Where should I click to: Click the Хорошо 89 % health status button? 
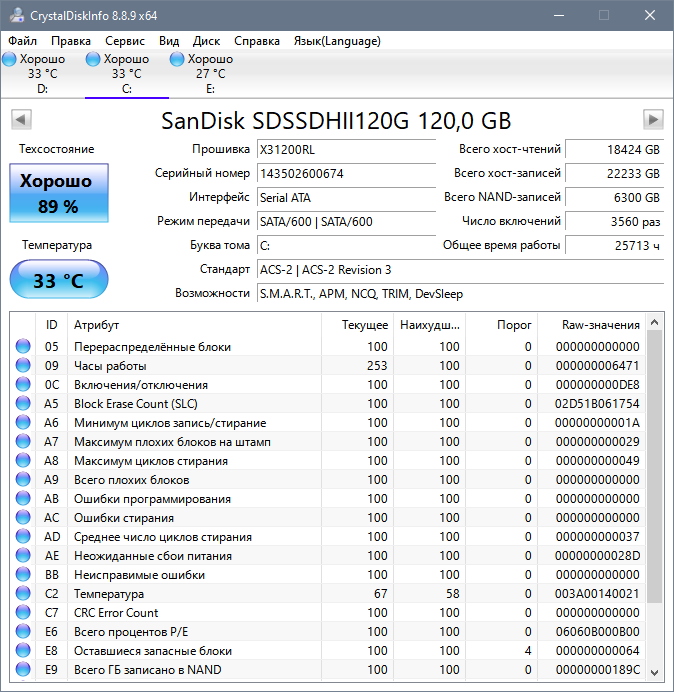pos(58,194)
